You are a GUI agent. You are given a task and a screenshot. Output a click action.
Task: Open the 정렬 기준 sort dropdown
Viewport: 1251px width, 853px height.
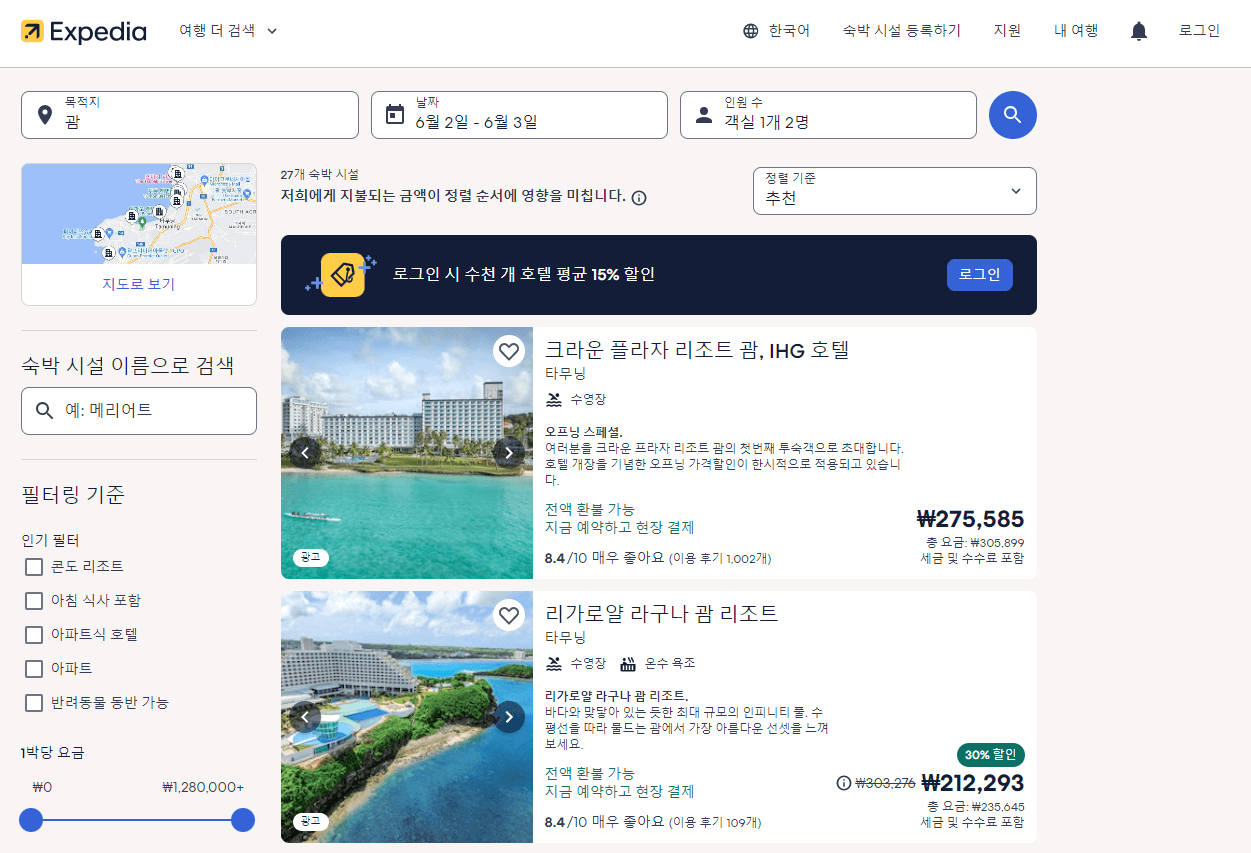tap(895, 191)
